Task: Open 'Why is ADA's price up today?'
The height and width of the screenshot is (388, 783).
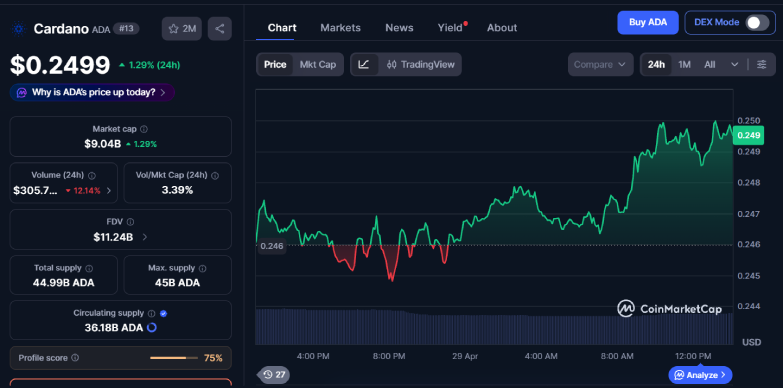Action: tap(92, 92)
